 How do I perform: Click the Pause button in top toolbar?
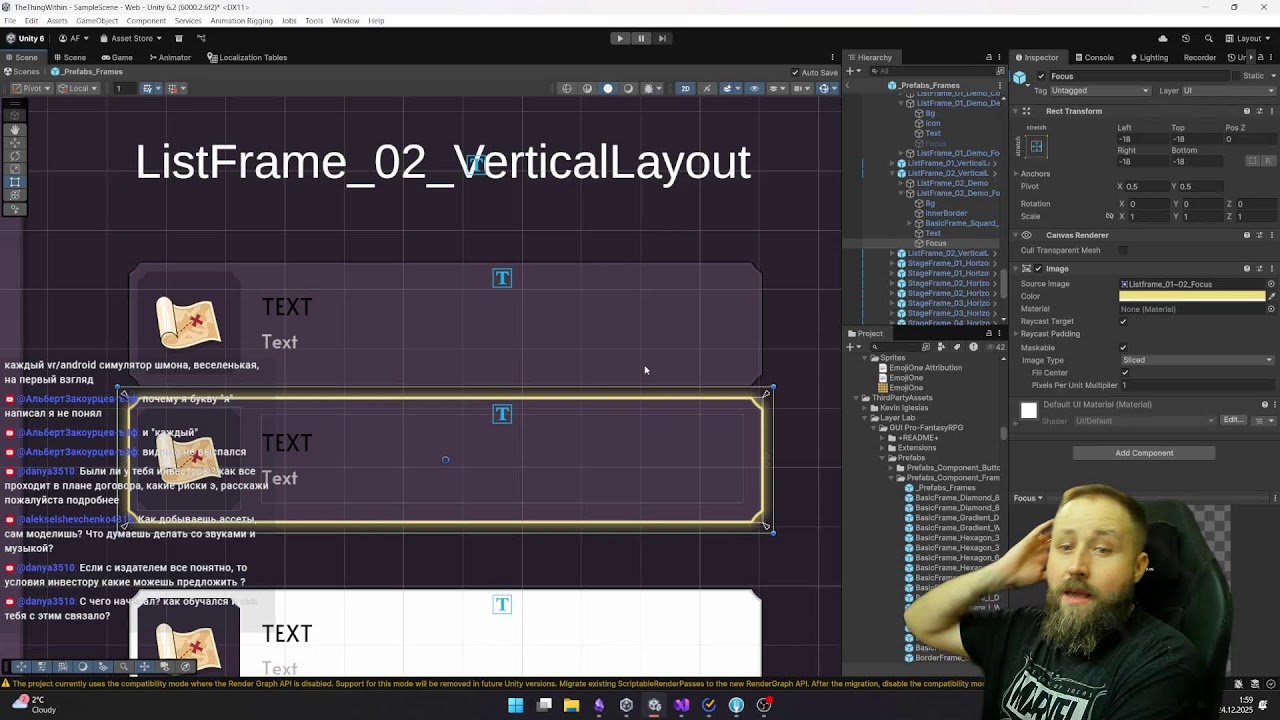(x=641, y=38)
